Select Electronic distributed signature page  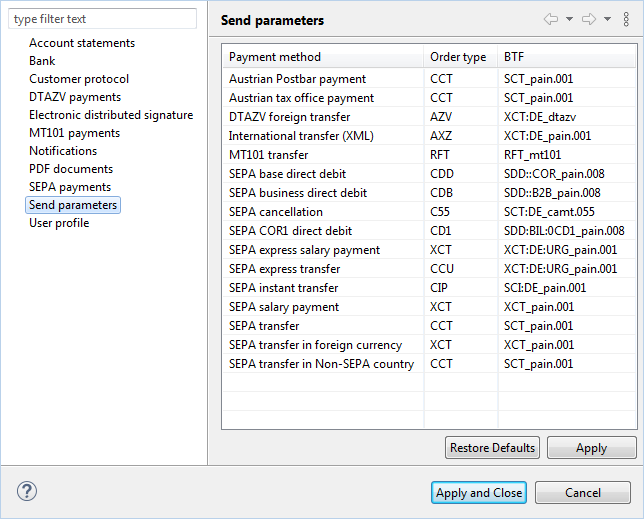[x=111, y=115]
